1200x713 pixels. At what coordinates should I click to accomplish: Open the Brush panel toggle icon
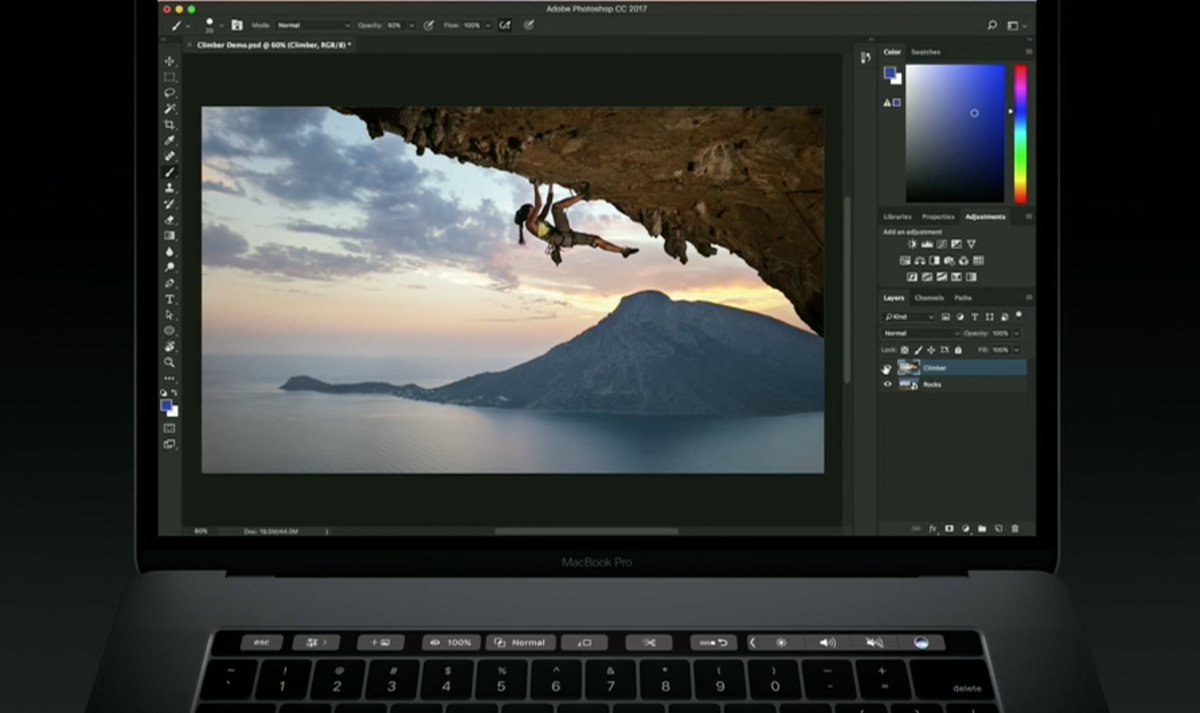237,25
